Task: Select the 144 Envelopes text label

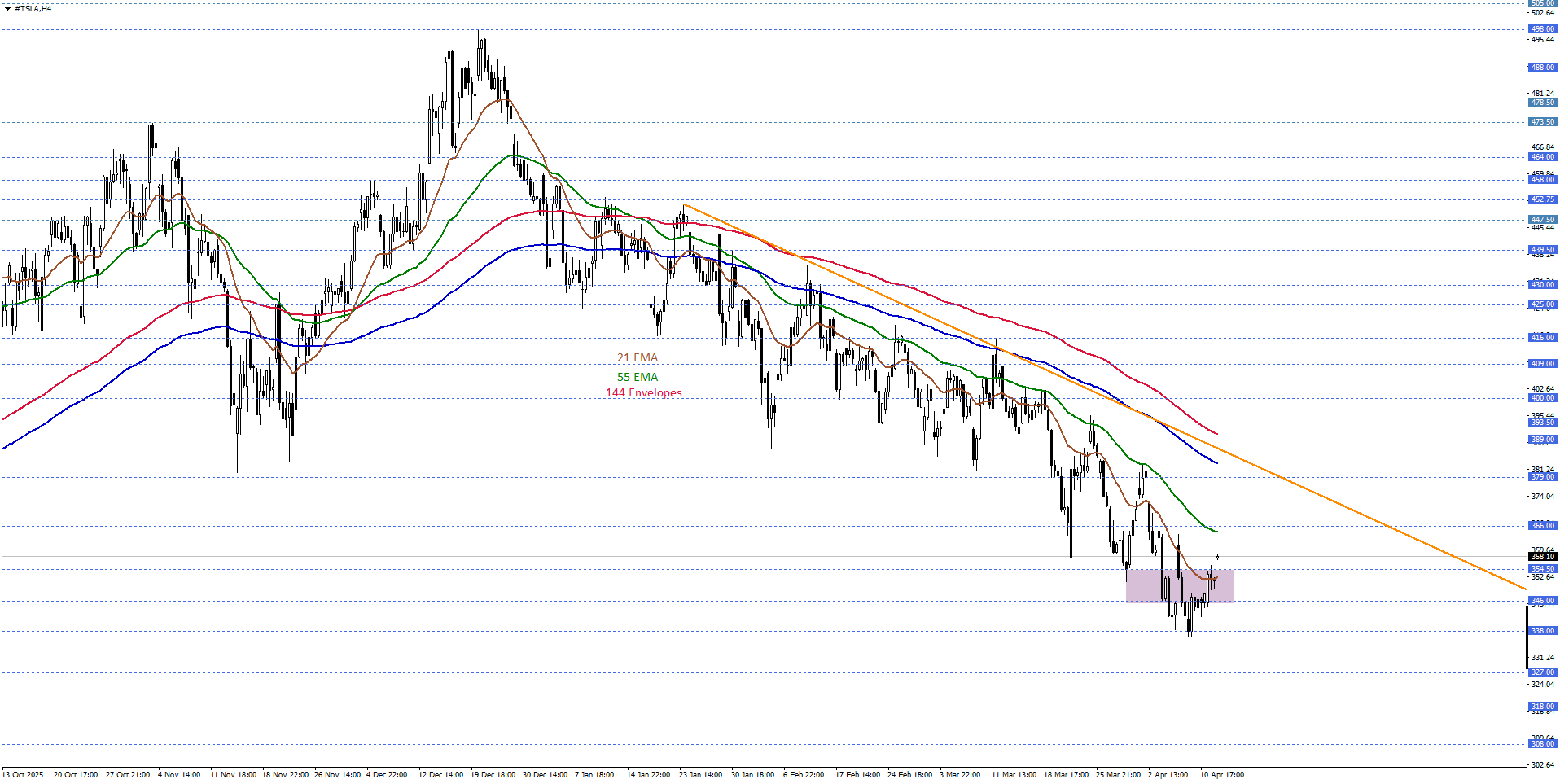Action: pyautogui.click(x=643, y=393)
